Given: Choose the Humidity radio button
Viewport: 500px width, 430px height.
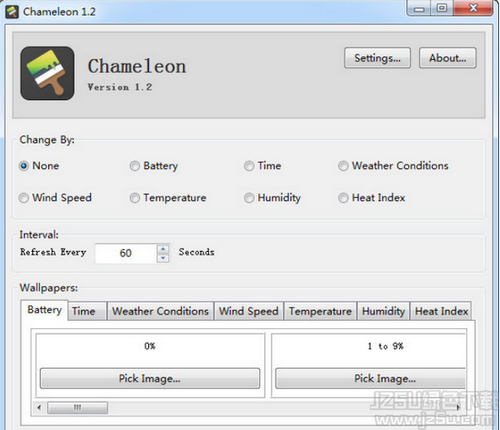Looking at the screenshot, I should pyautogui.click(x=249, y=198).
